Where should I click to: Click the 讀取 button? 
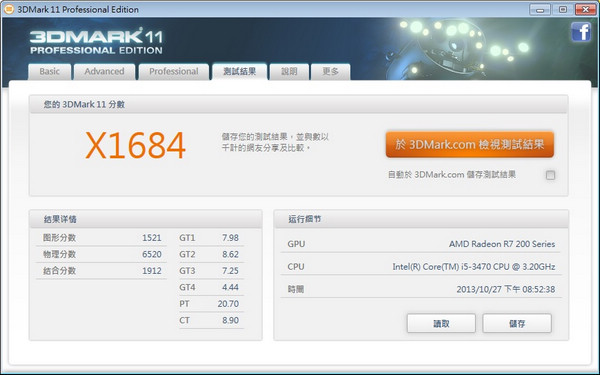click(x=441, y=324)
